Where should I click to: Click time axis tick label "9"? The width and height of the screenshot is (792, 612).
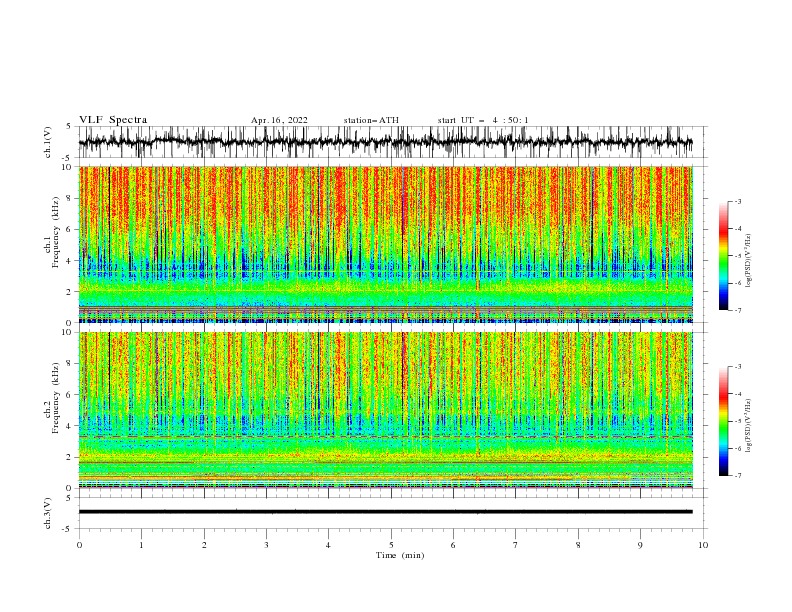pyautogui.click(x=640, y=545)
